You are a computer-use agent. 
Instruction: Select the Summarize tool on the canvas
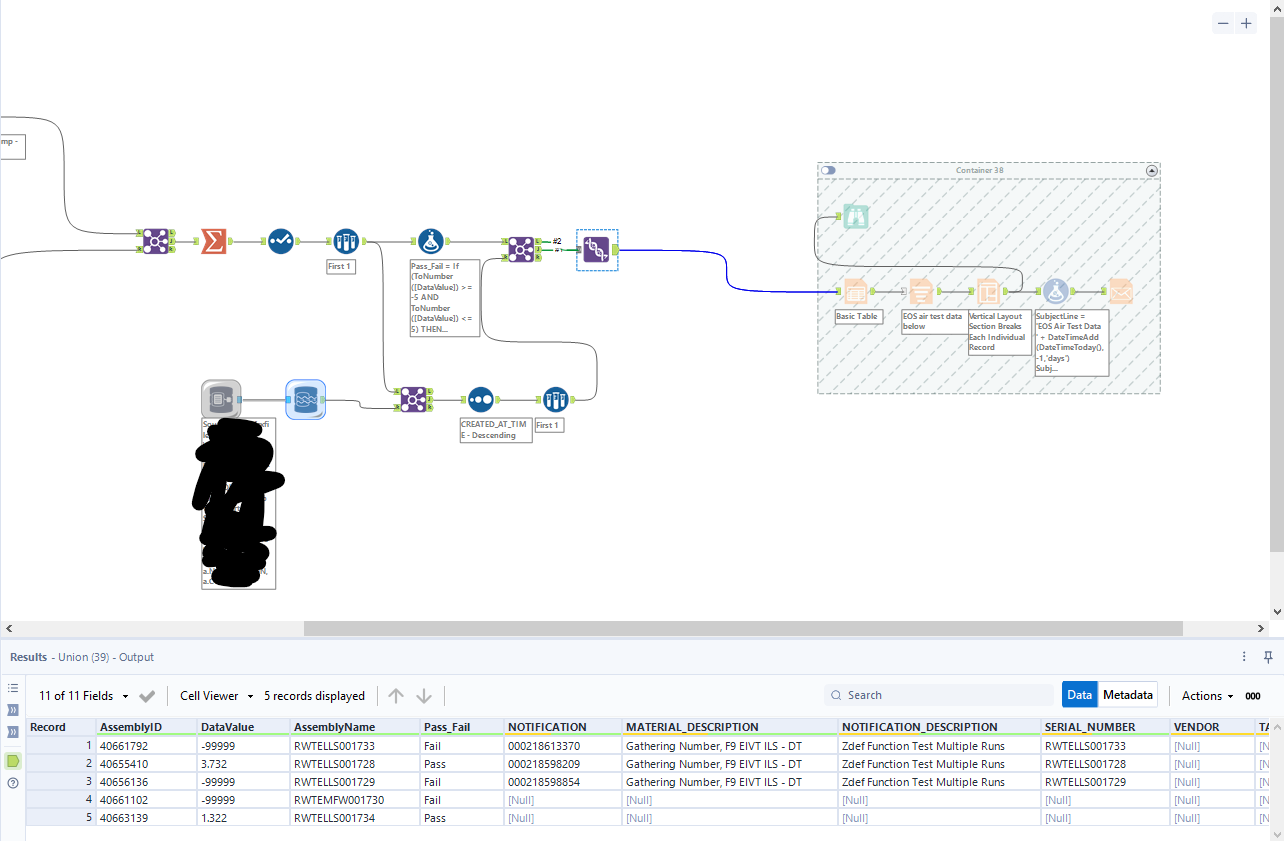[216, 240]
